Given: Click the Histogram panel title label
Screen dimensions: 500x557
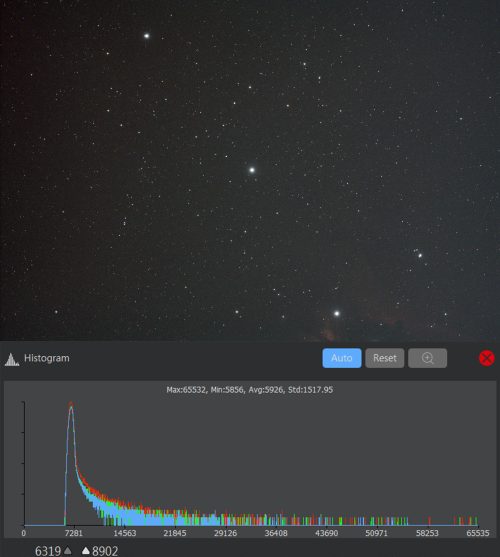Looking at the screenshot, I should tap(47, 358).
